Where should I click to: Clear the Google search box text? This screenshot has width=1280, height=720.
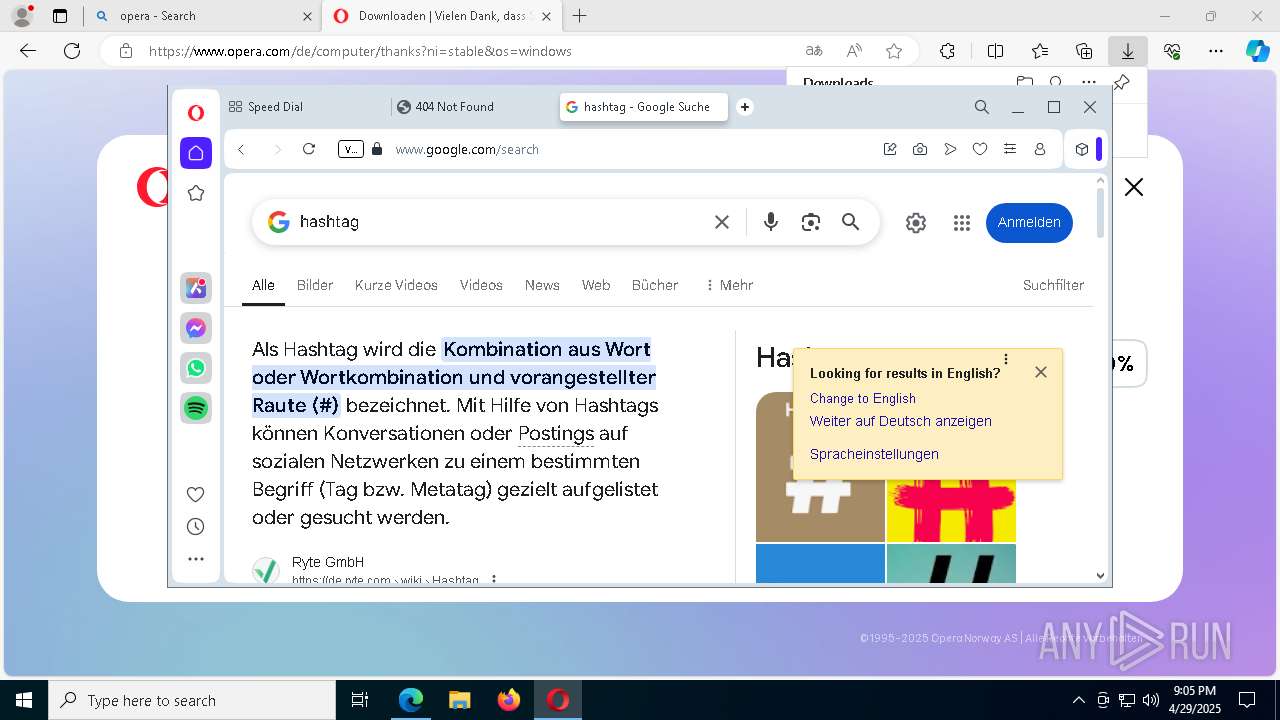pyautogui.click(x=722, y=222)
